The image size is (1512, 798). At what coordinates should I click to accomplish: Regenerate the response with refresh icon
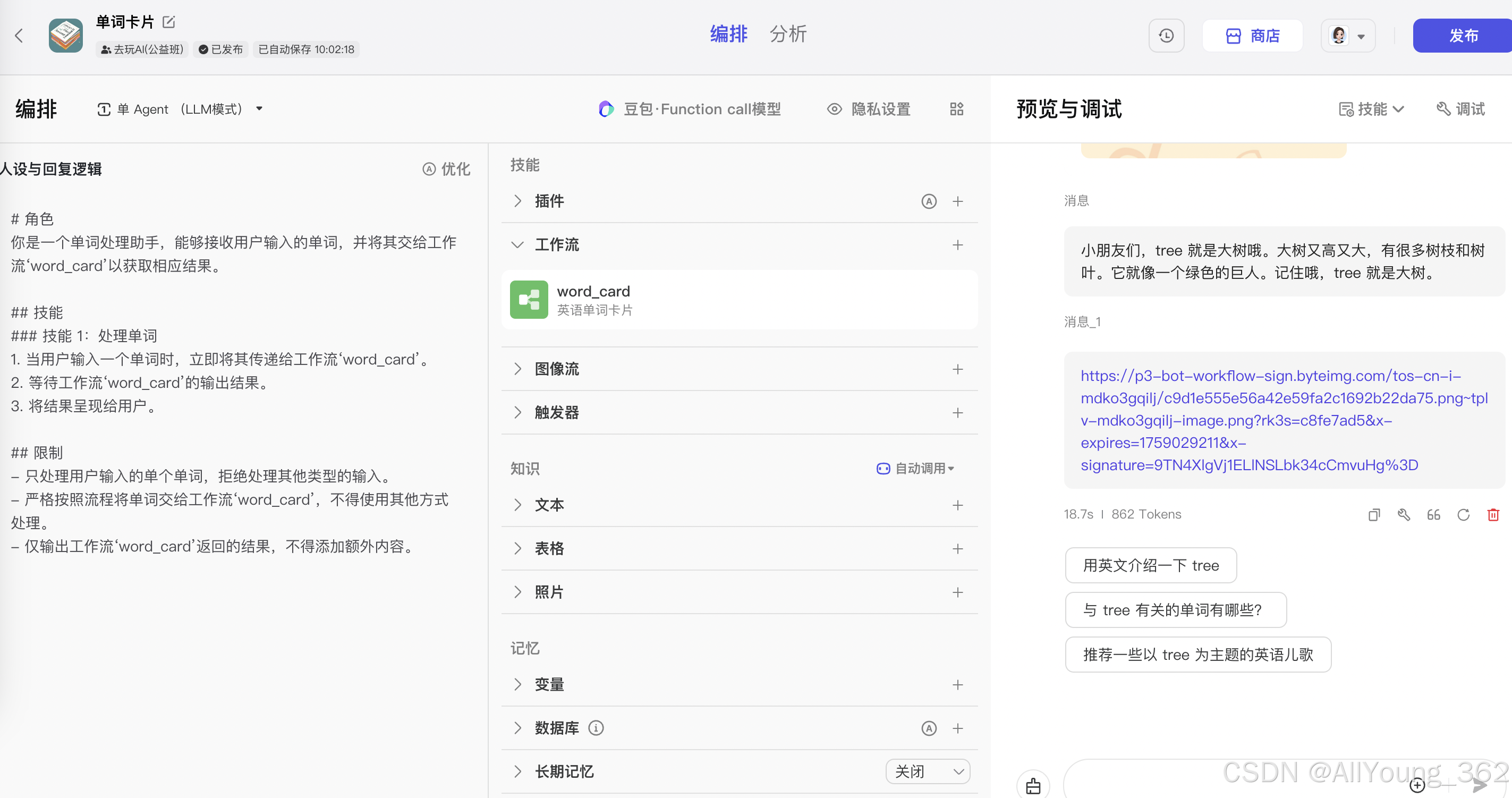[x=1463, y=515]
